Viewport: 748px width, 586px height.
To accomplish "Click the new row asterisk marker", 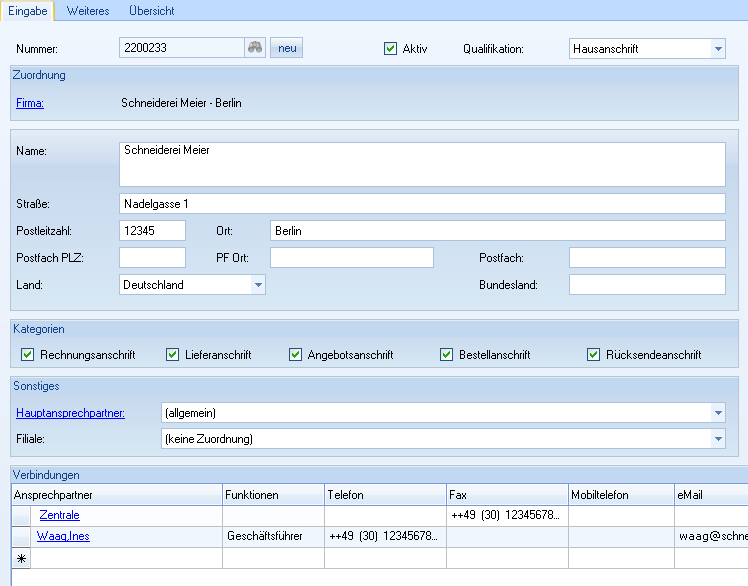I will click(21, 558).
